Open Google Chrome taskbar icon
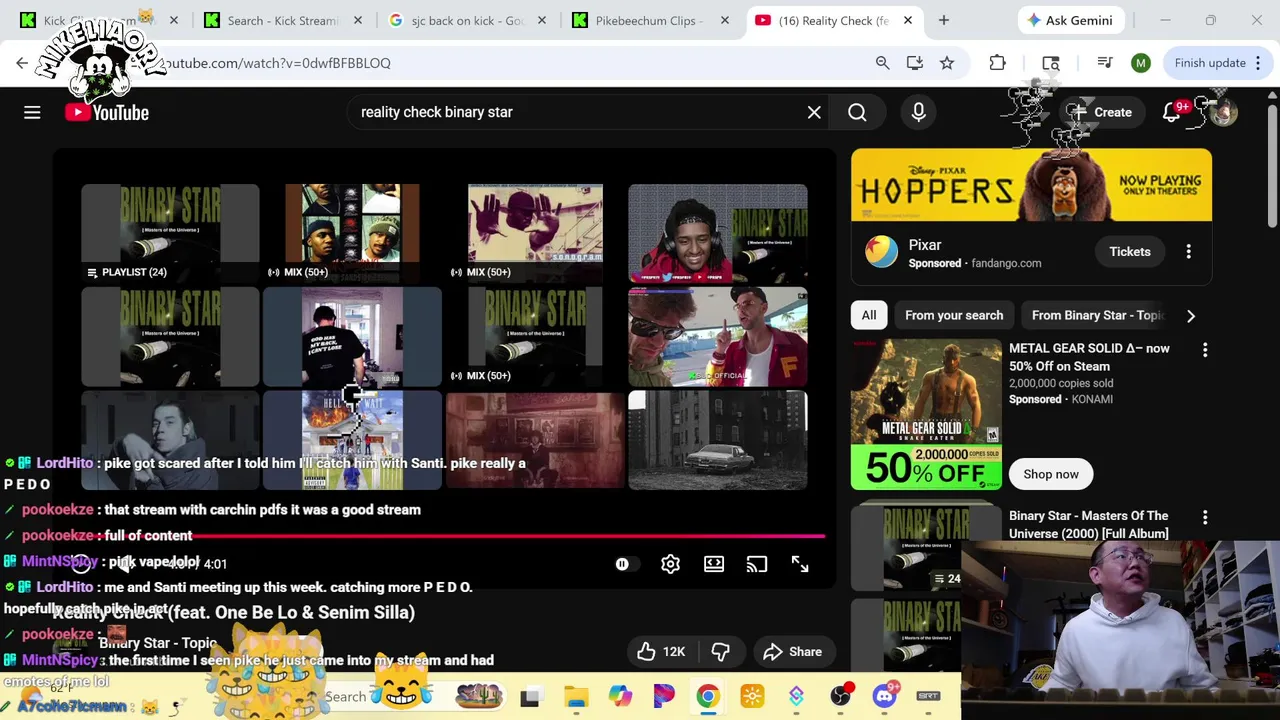Image resolution: width=1280 pixels, height=720 pixels. (x=708, y=696)
